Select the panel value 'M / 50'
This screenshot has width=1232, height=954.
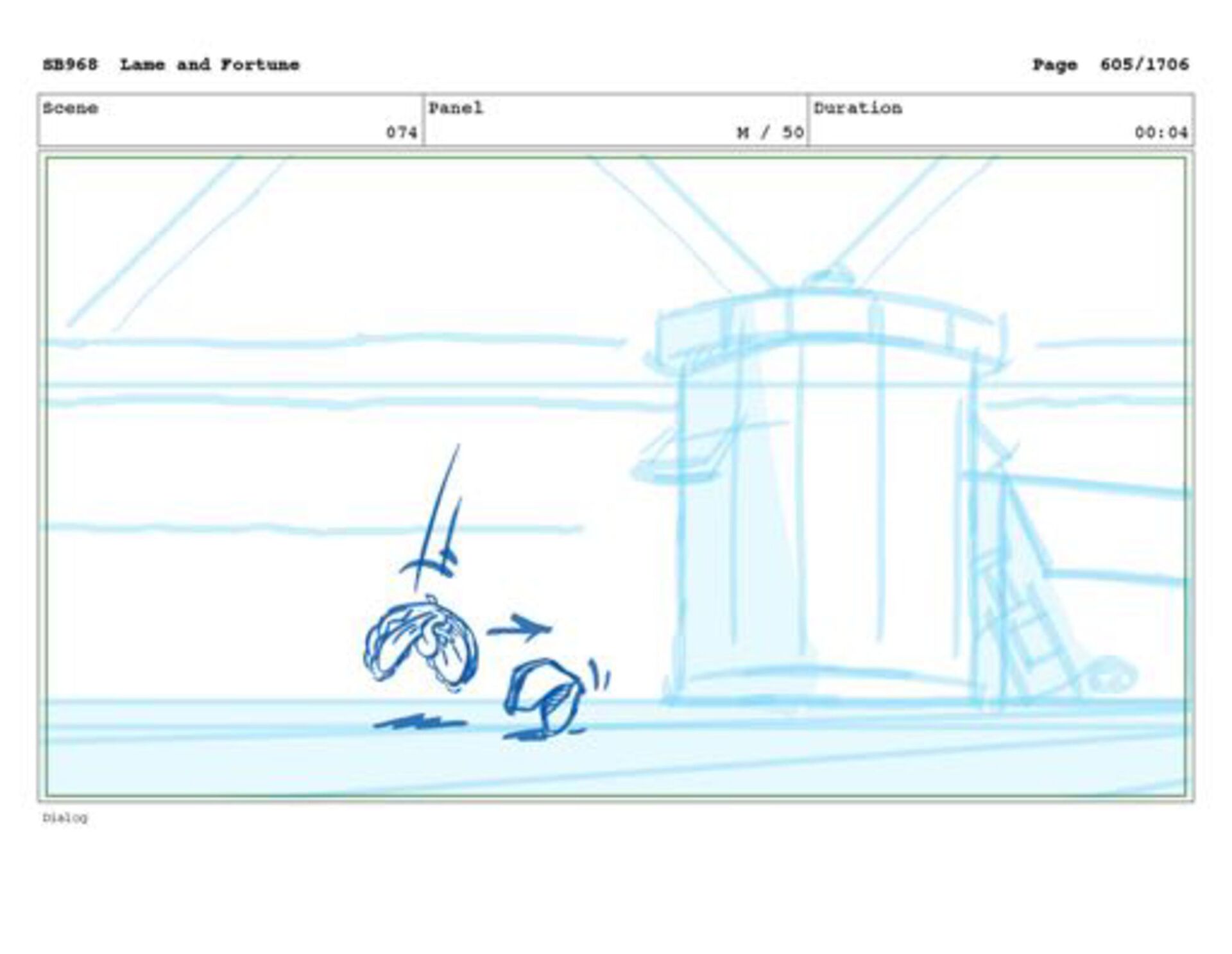pos(770,132)
